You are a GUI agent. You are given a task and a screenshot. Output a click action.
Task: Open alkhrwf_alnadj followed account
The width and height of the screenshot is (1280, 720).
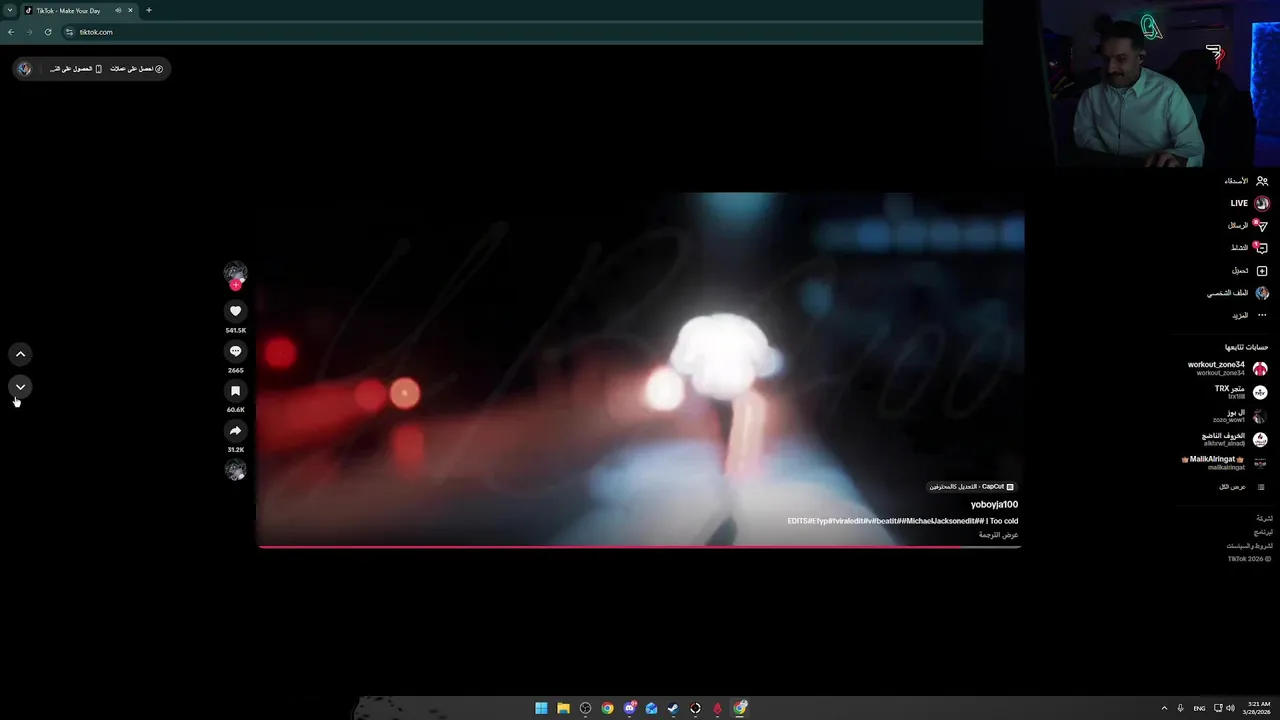1234,439
